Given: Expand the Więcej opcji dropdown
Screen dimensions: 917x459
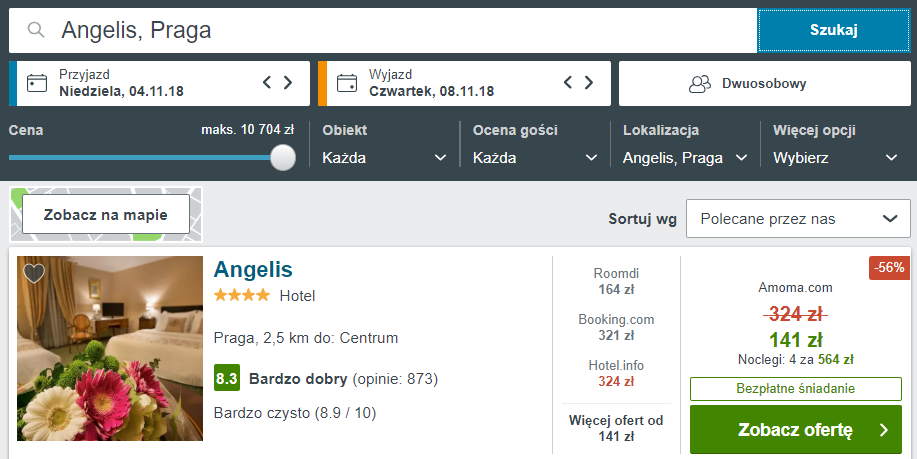Looking at the screenshot, I should click(x=836, y=157).
